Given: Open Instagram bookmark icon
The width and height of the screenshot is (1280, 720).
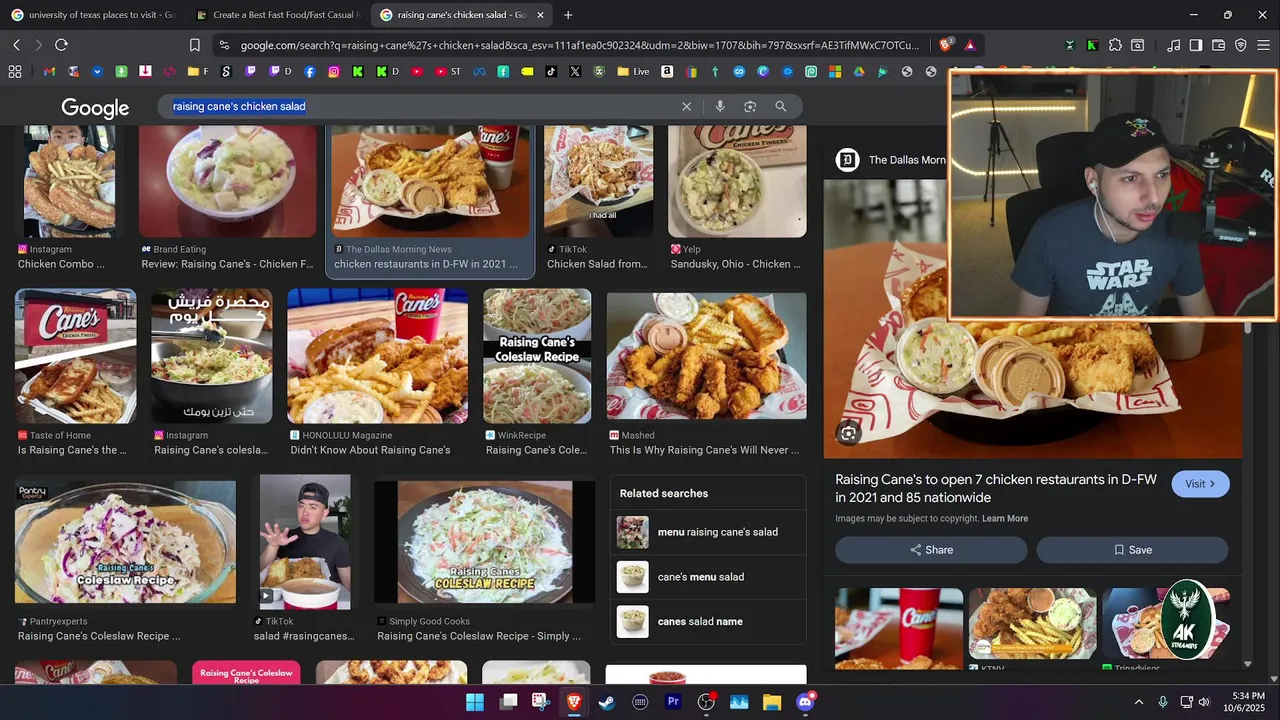Looking at the screenshot, I should (334, 72).
